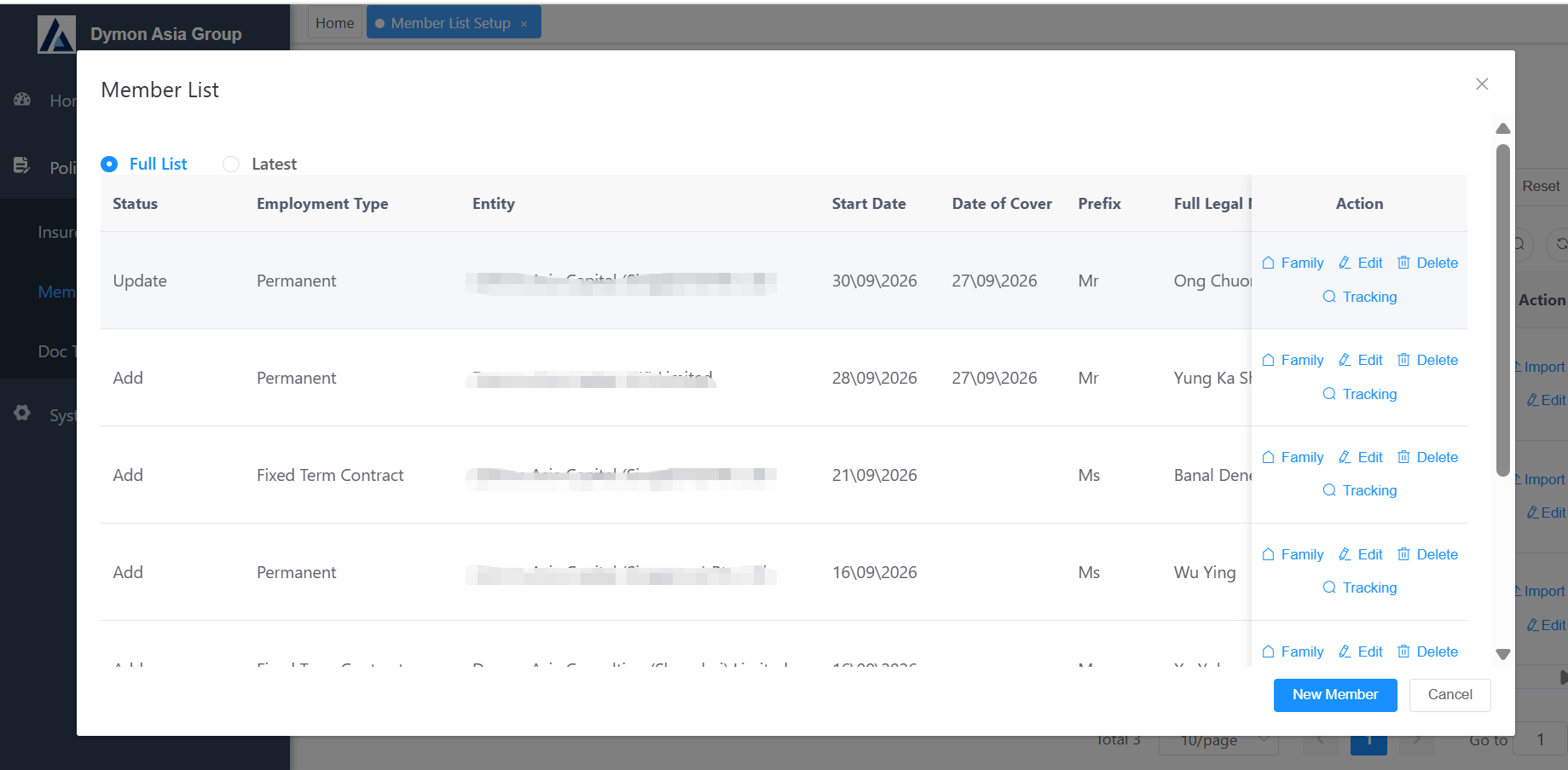This screenshot has height=770, width=1568.
Task: Click the dialog vertical scrollbar thumb
Action: [1503, 310]
